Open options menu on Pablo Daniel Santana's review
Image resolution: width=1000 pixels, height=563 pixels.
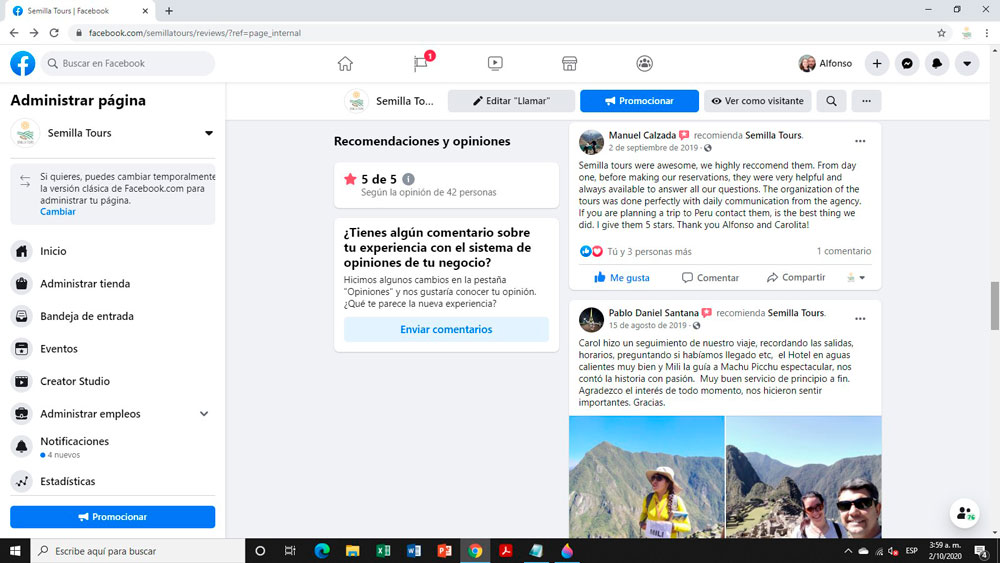click(860, 318)
